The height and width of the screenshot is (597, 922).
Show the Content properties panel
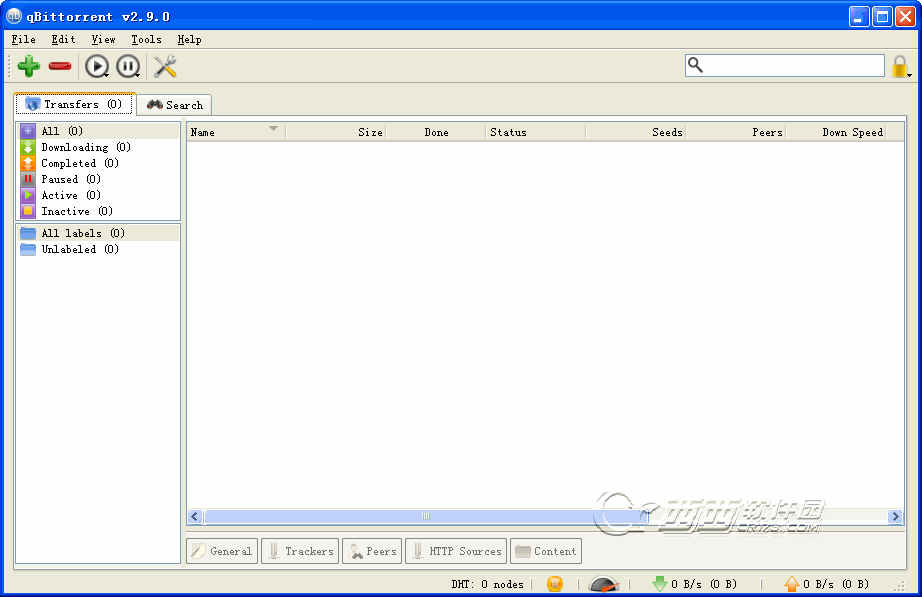(546, 551)
